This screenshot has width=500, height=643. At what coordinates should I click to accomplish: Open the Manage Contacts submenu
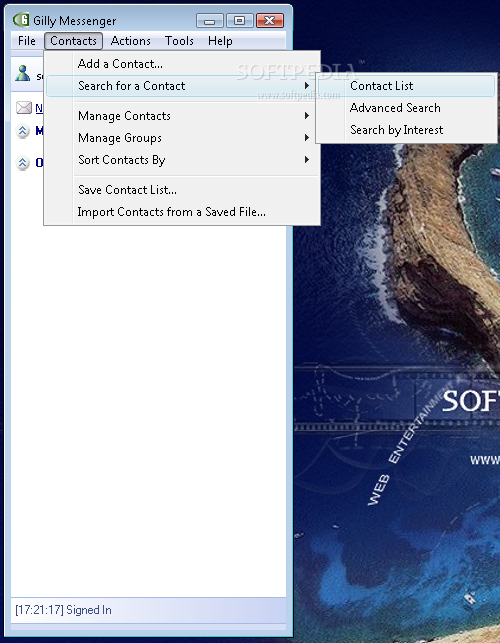tap(183, 116)
